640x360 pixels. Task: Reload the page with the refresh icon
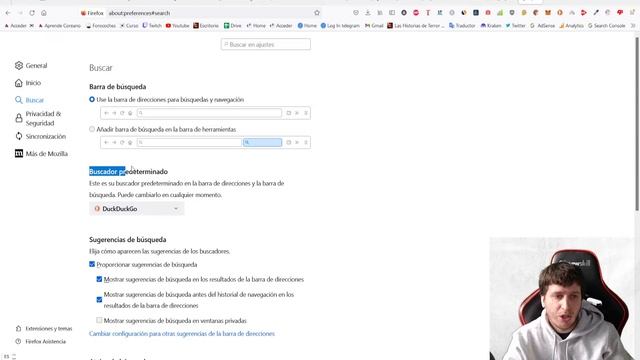32,13
